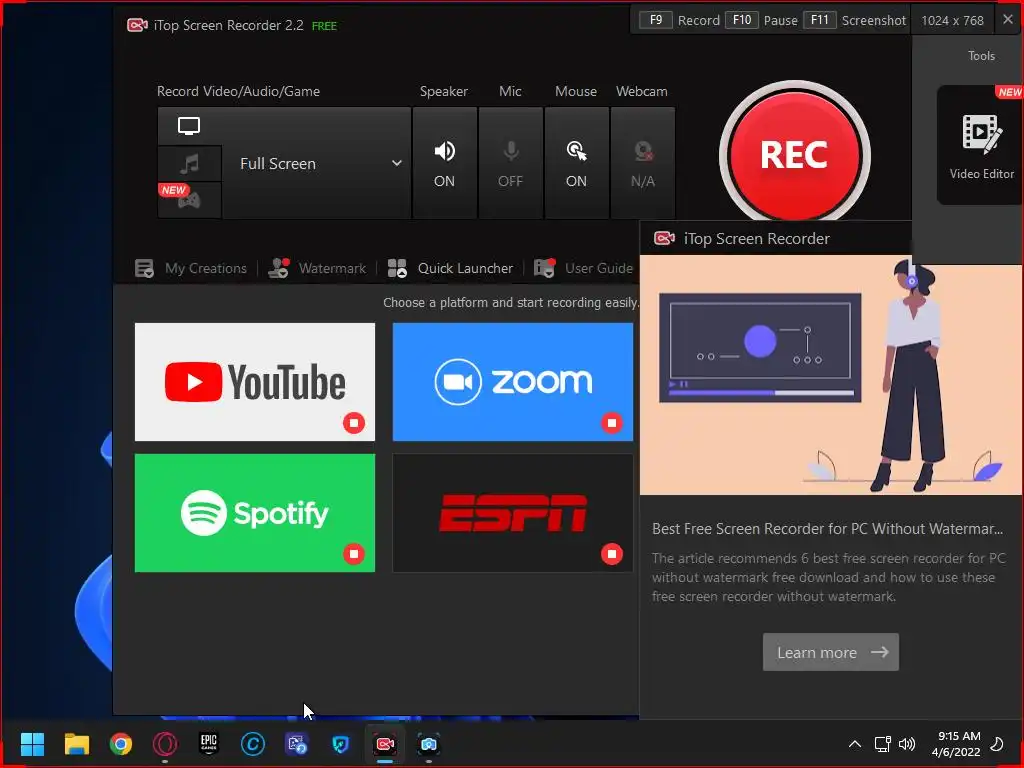Click the F9 Record hotkey label
1024x768 pixels.
(679, 20)
